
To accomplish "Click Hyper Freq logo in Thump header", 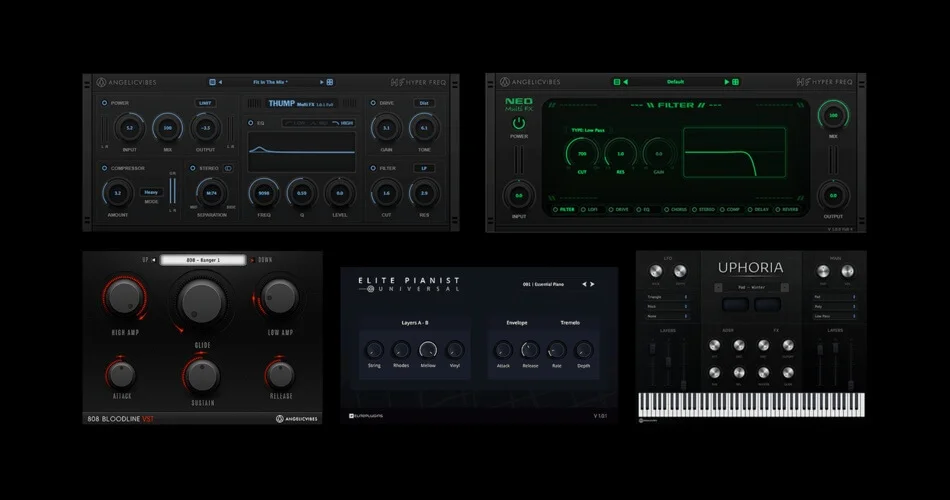I will 418,82.
